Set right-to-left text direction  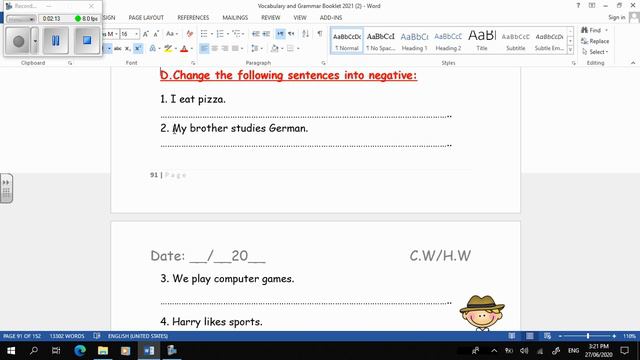[291, 34]
